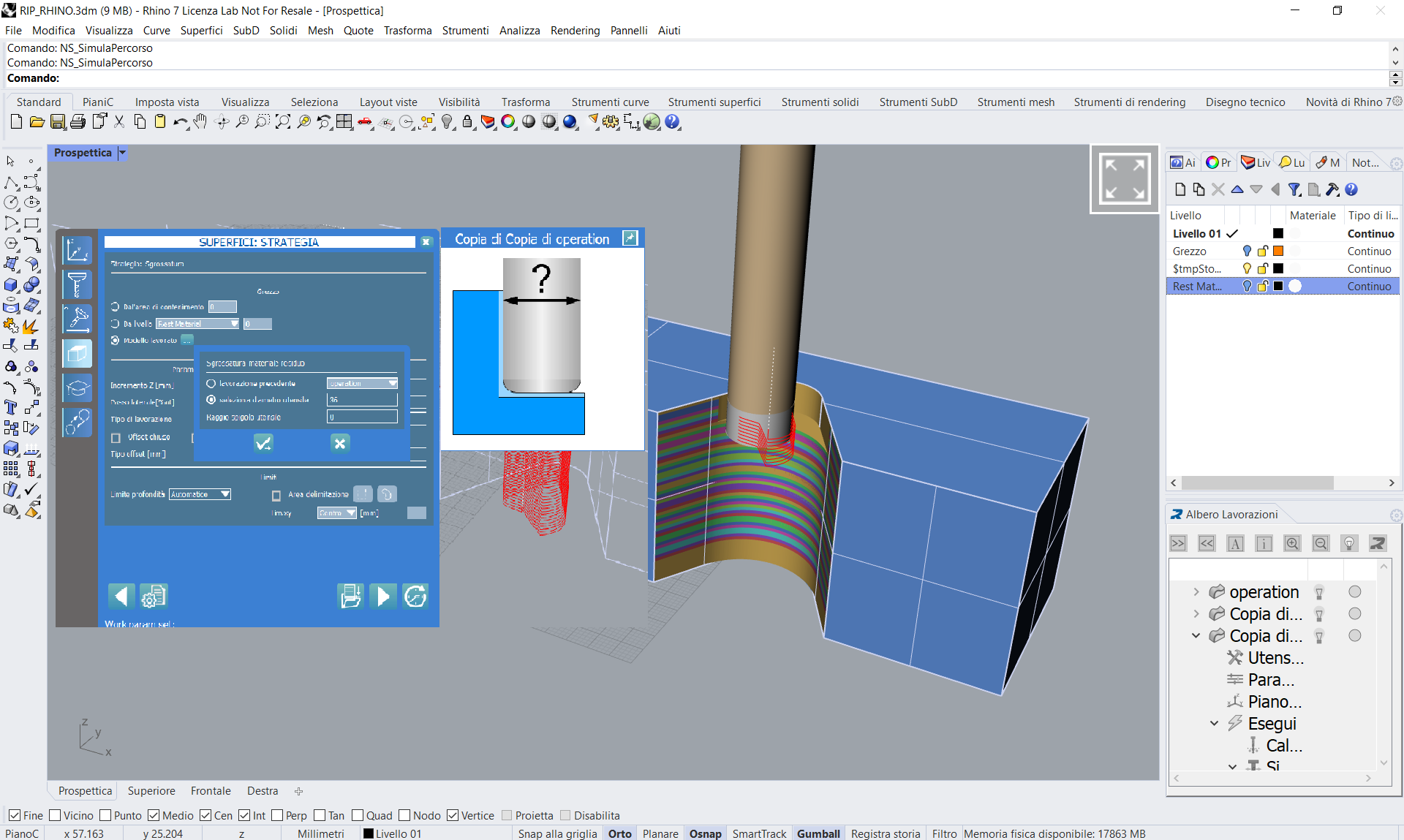Open the tool path approach page icon
The image size is (1404, 840).
(78, 319)
